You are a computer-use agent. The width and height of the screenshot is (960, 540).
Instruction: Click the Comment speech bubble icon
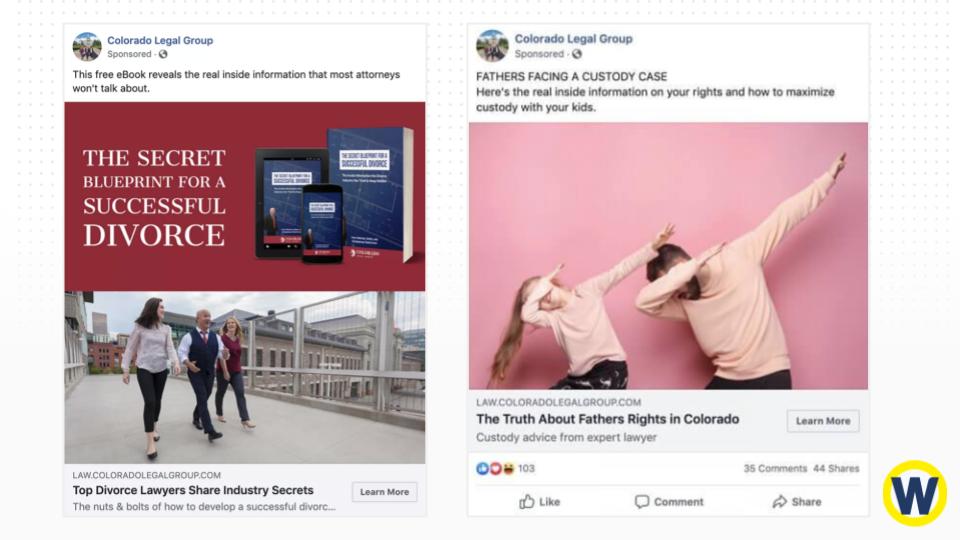642,502
